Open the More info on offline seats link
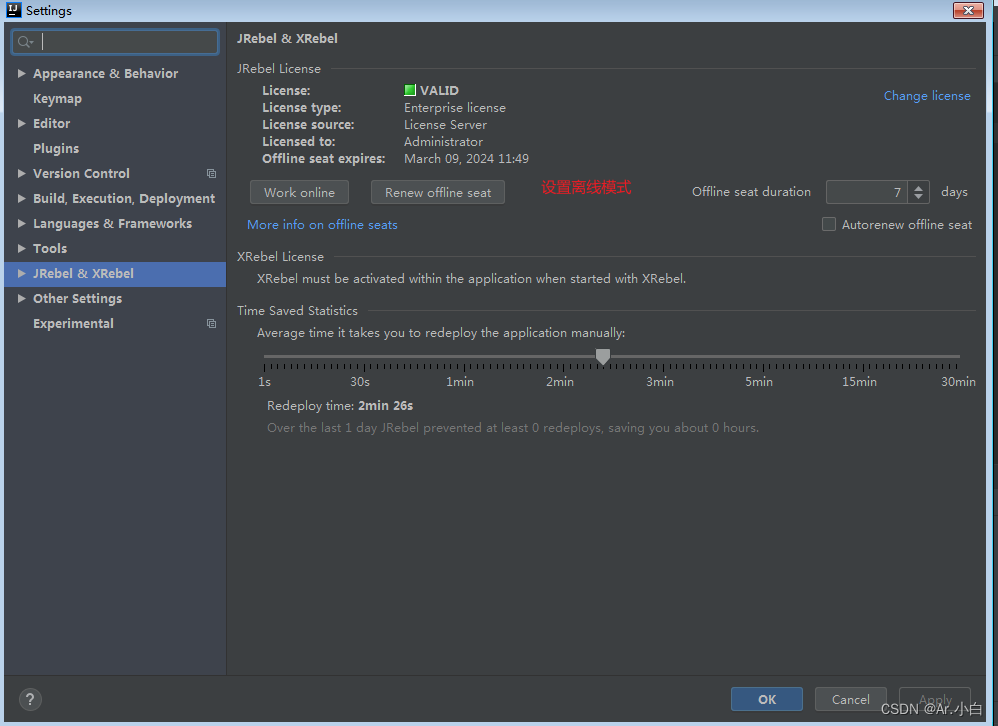998x726 pixels. point(322,225)
